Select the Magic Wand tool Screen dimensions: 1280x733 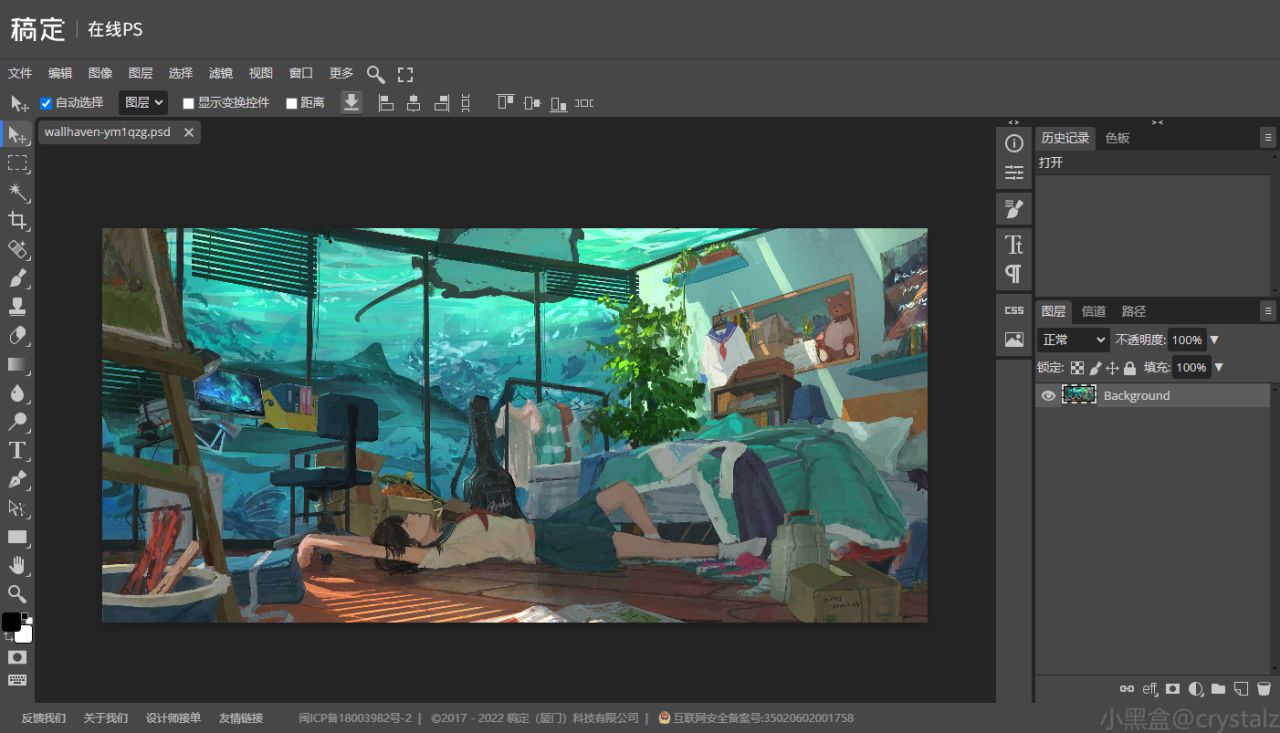[x=18, y=192]
